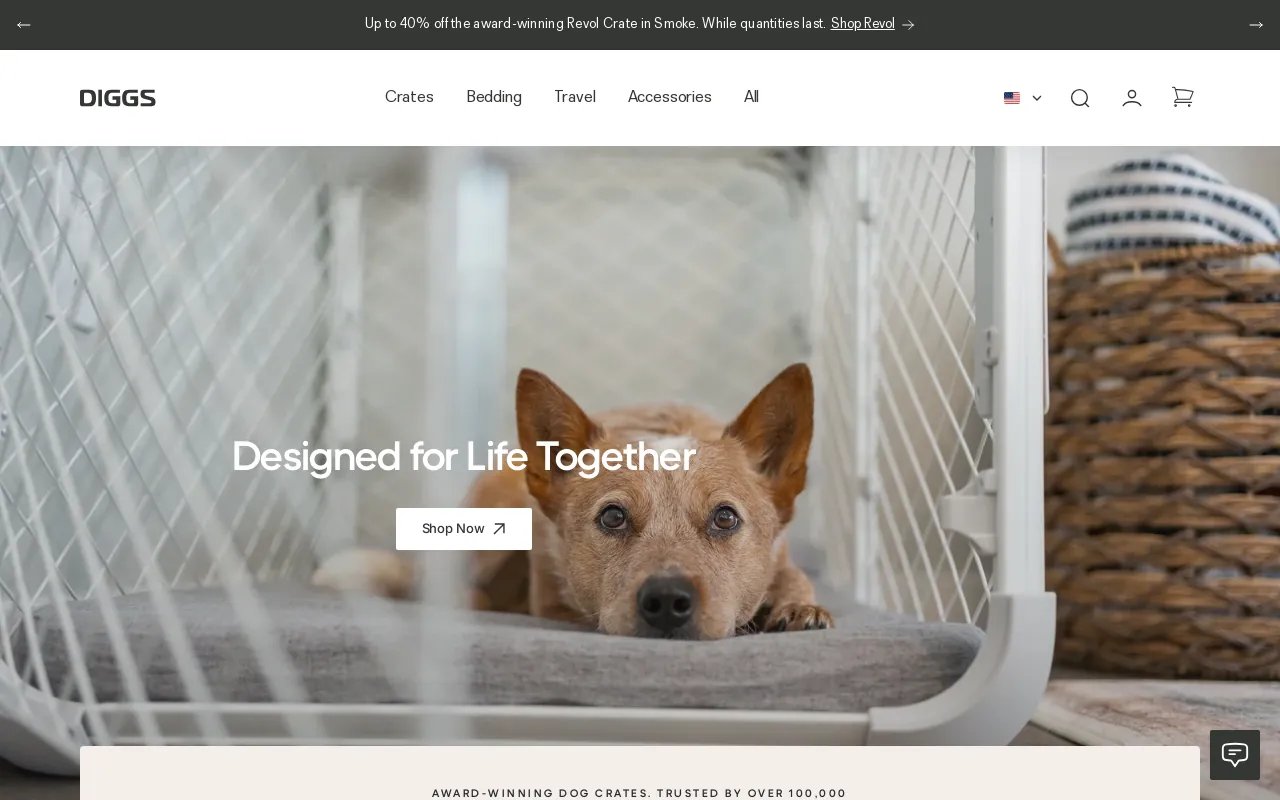Show next announcement with right arrow
The width and height of the screenshot is (1280, 800).
coord(1256,25)
